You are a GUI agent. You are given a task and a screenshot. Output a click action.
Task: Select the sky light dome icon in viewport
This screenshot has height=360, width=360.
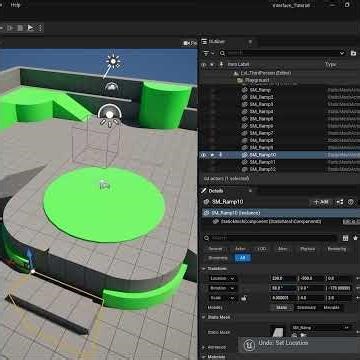point(109,115)
